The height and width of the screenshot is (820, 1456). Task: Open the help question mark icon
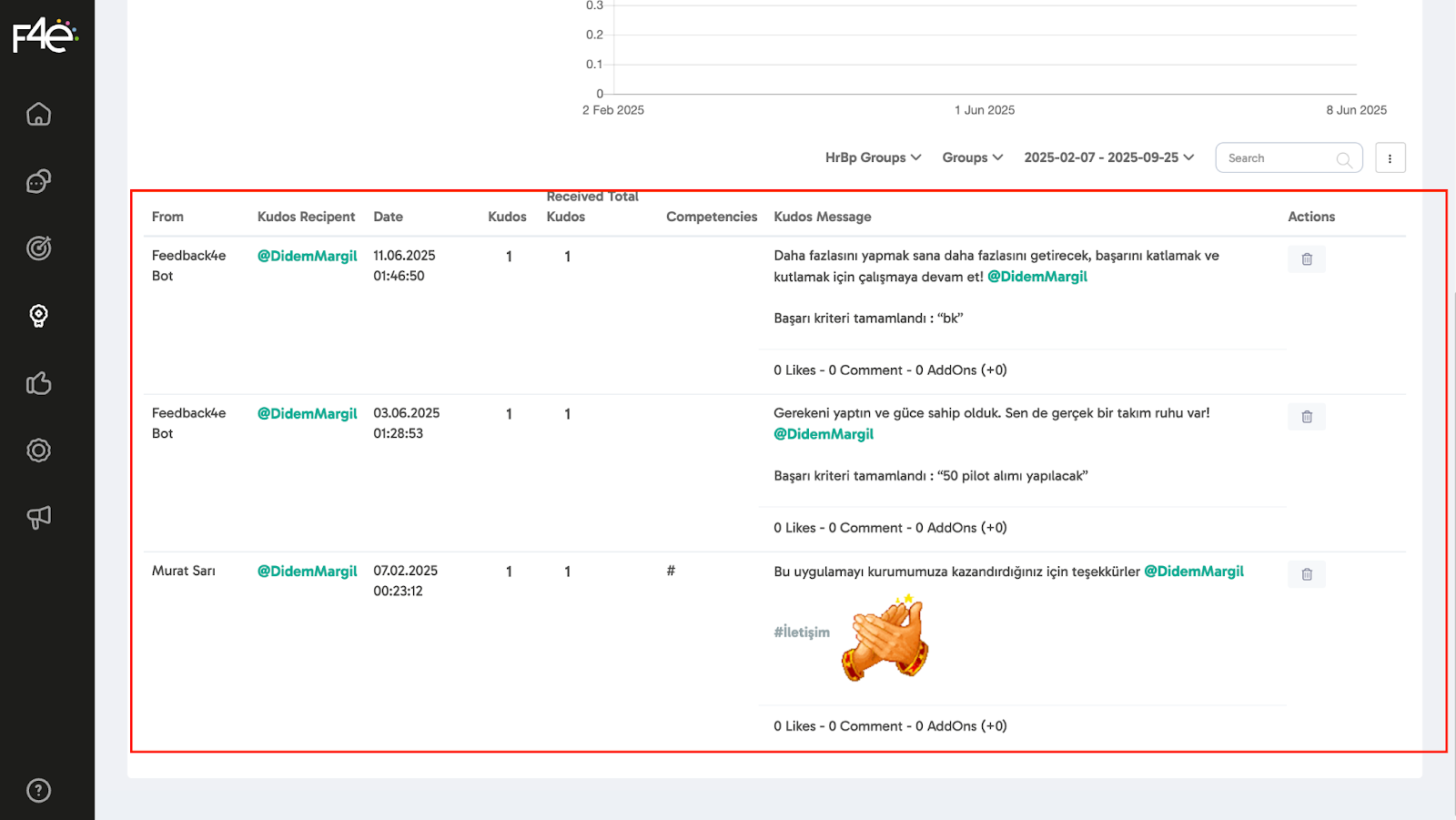(x=38, y=790)
